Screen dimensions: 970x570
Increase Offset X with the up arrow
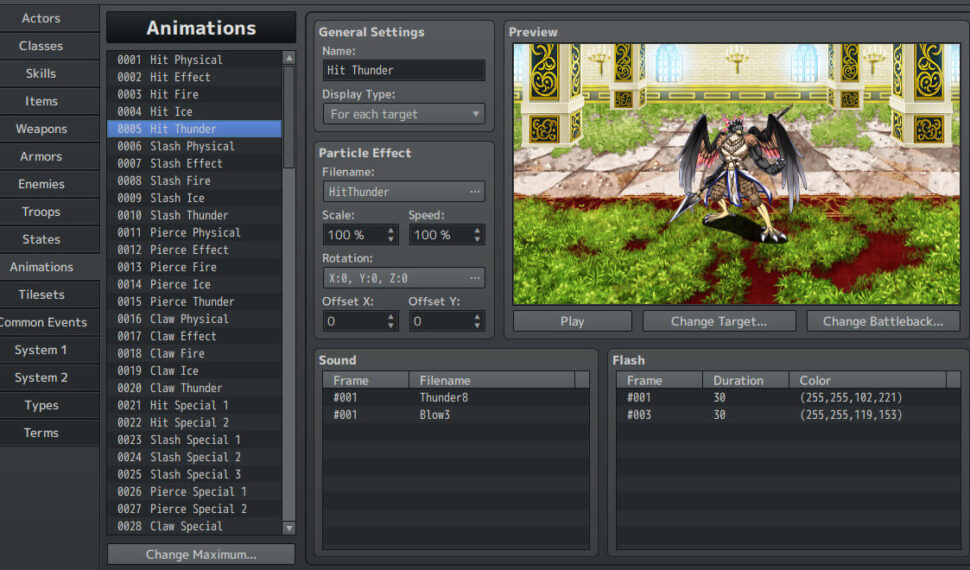pos(390,316)
